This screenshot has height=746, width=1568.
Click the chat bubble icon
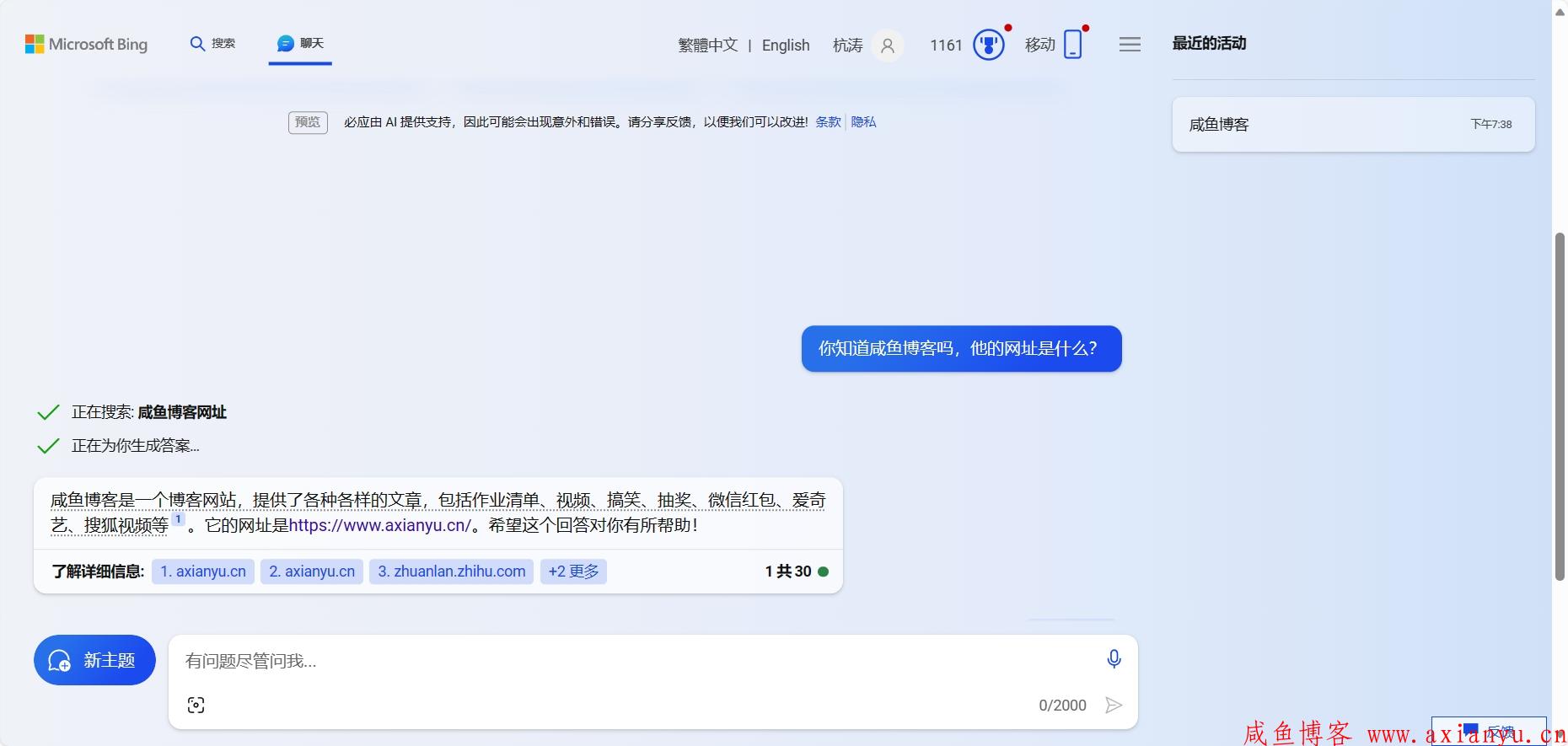286,43
